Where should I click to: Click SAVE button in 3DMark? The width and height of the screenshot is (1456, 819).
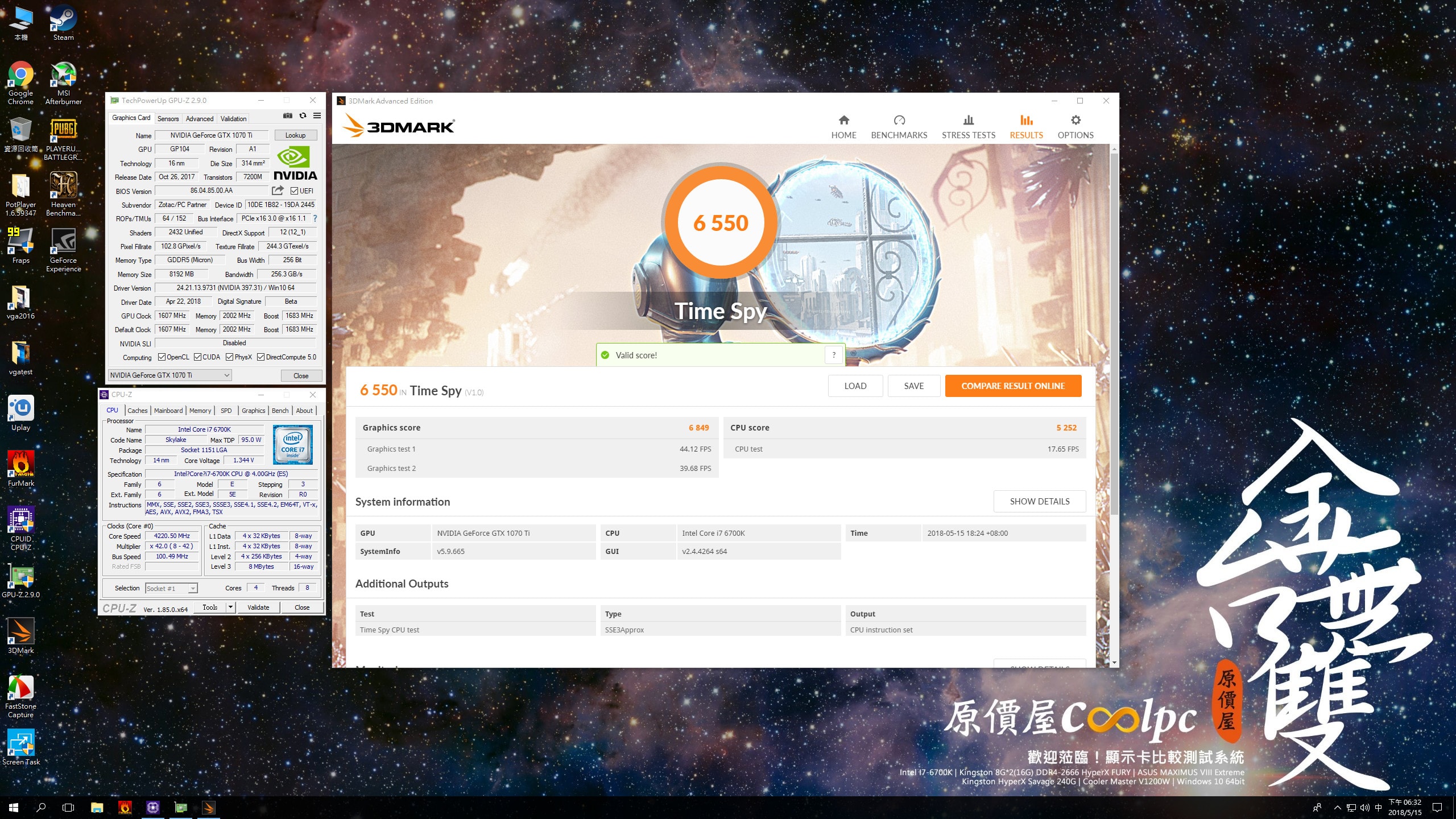point(913,386)
